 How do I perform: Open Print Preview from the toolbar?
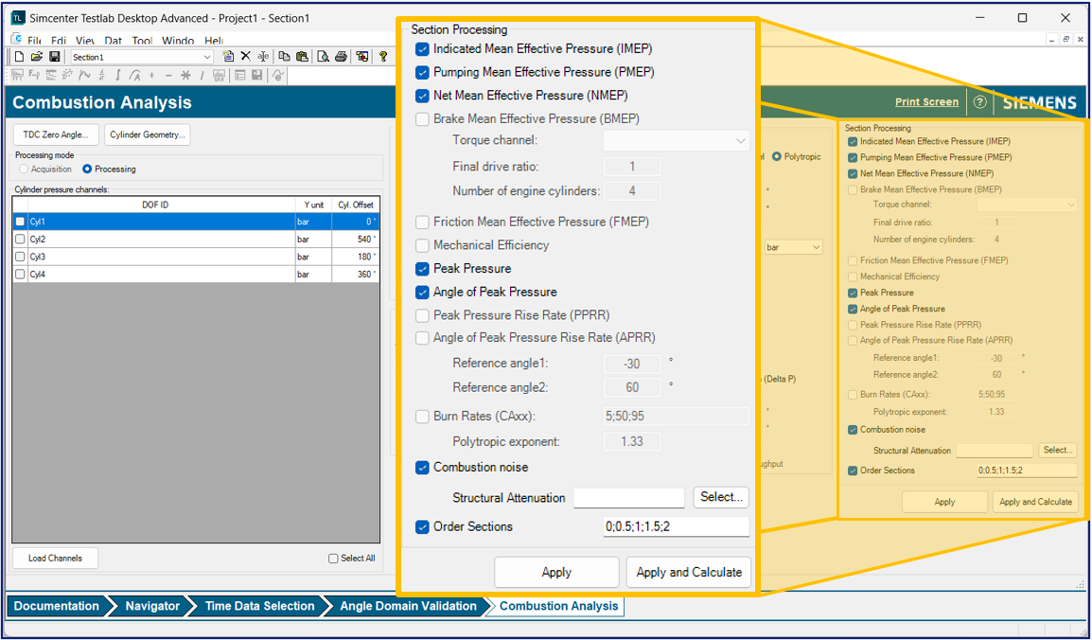[x=323, y=57]
